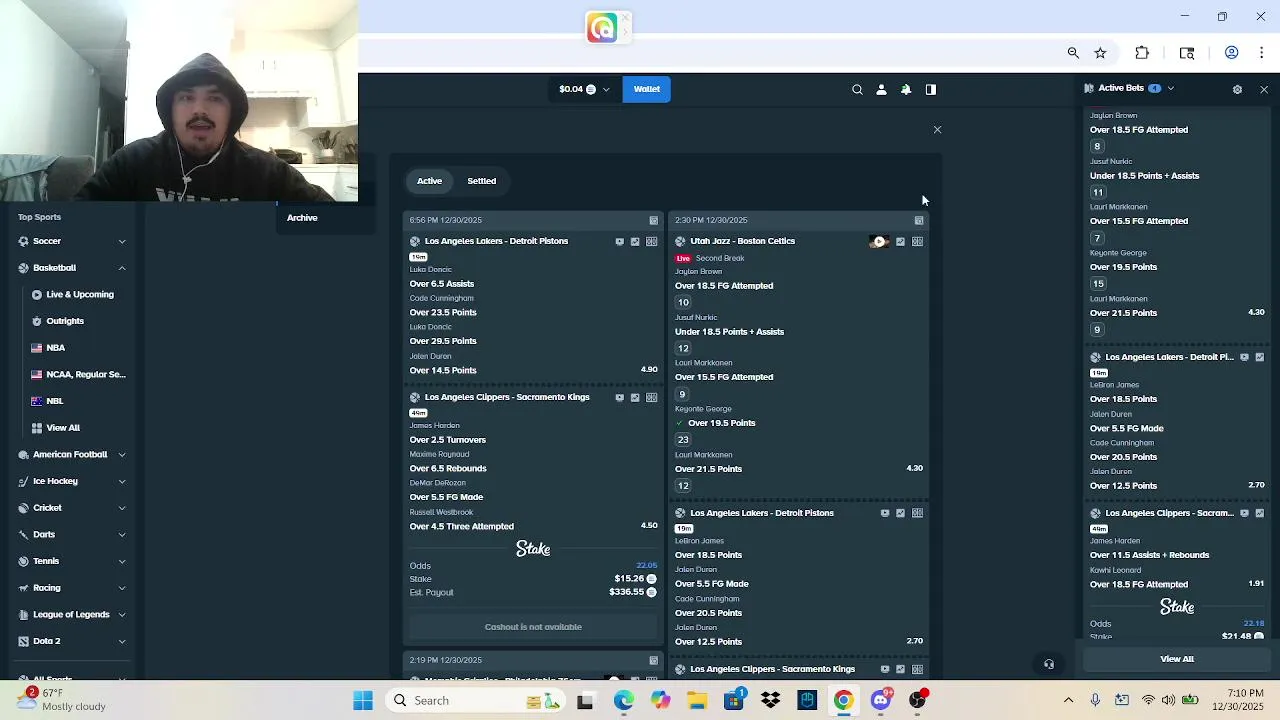1280x720 pixels.
Task: Open the live stream icon on Lakers - Pistons 6:56 PM bet
Action: [x=619, y=241]
